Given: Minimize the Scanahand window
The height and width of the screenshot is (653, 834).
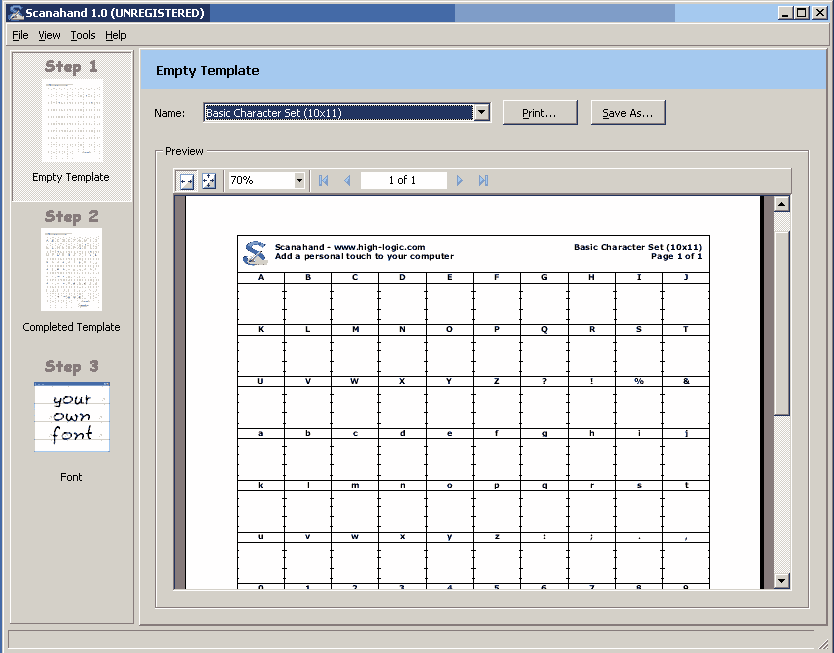Looking at the screenshot, I should (785, 13).
